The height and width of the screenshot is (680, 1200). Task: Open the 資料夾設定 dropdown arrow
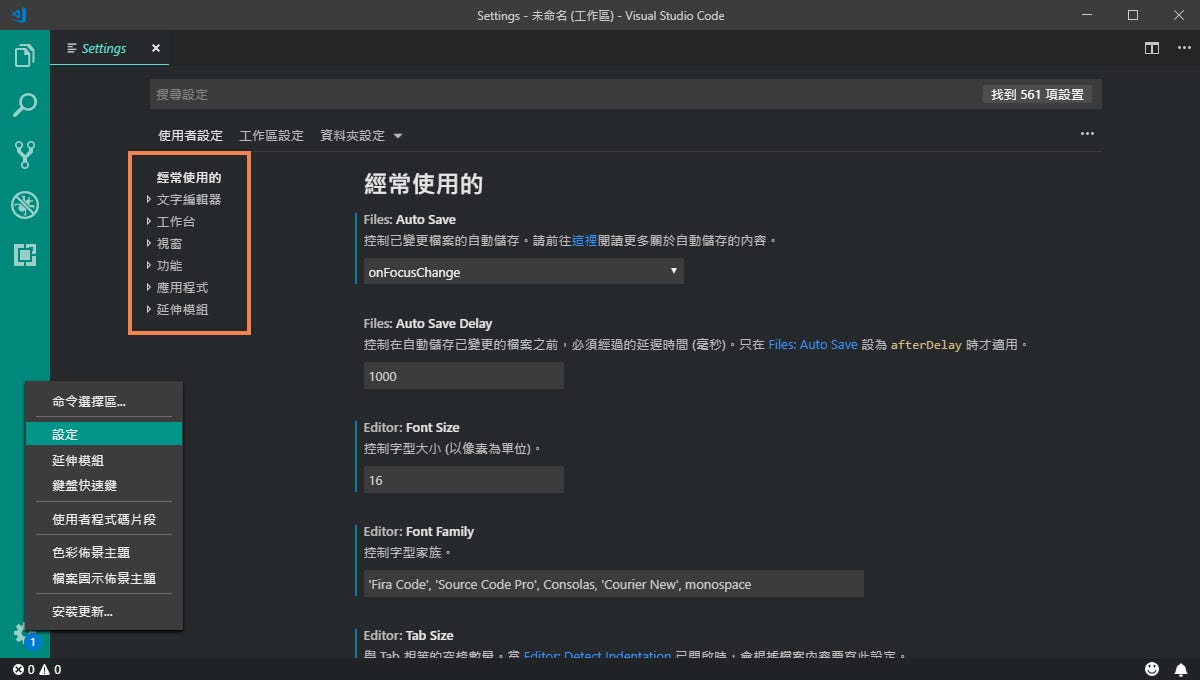pos(398,136)
